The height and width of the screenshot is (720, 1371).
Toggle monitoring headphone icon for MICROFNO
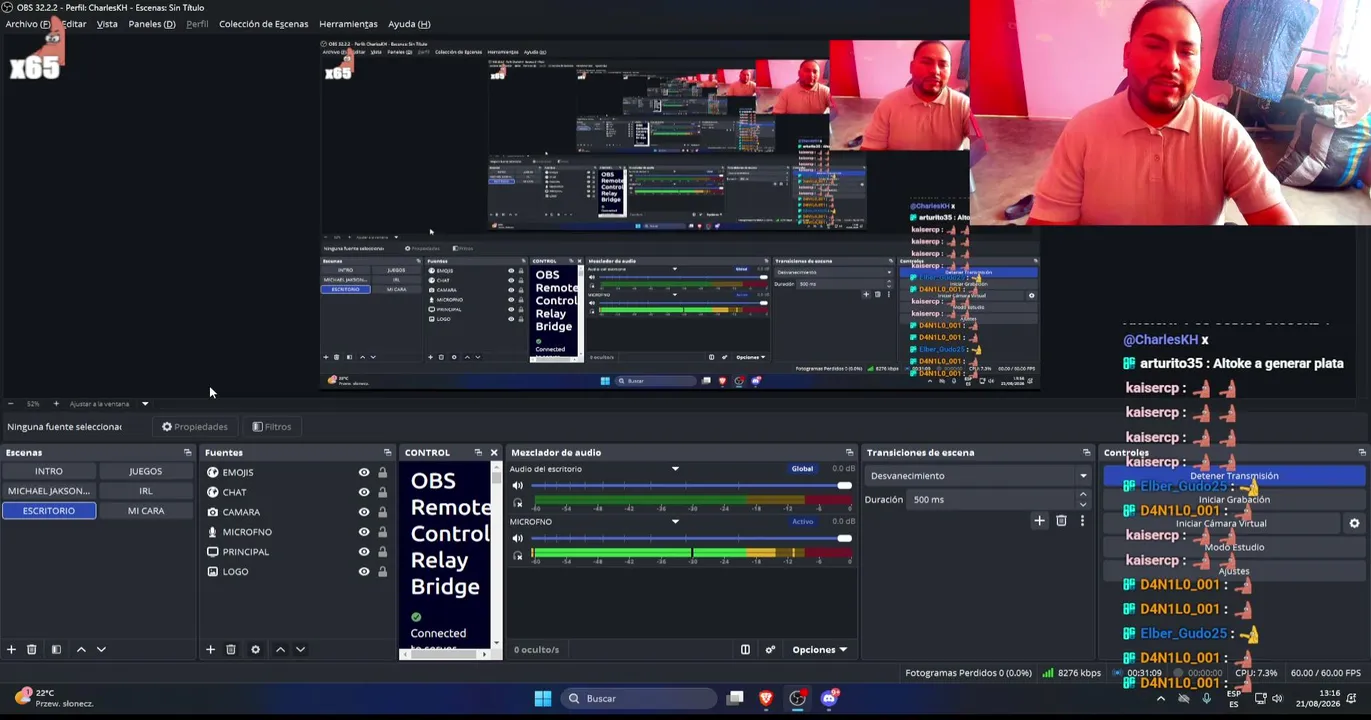click(x=518, y=556)
